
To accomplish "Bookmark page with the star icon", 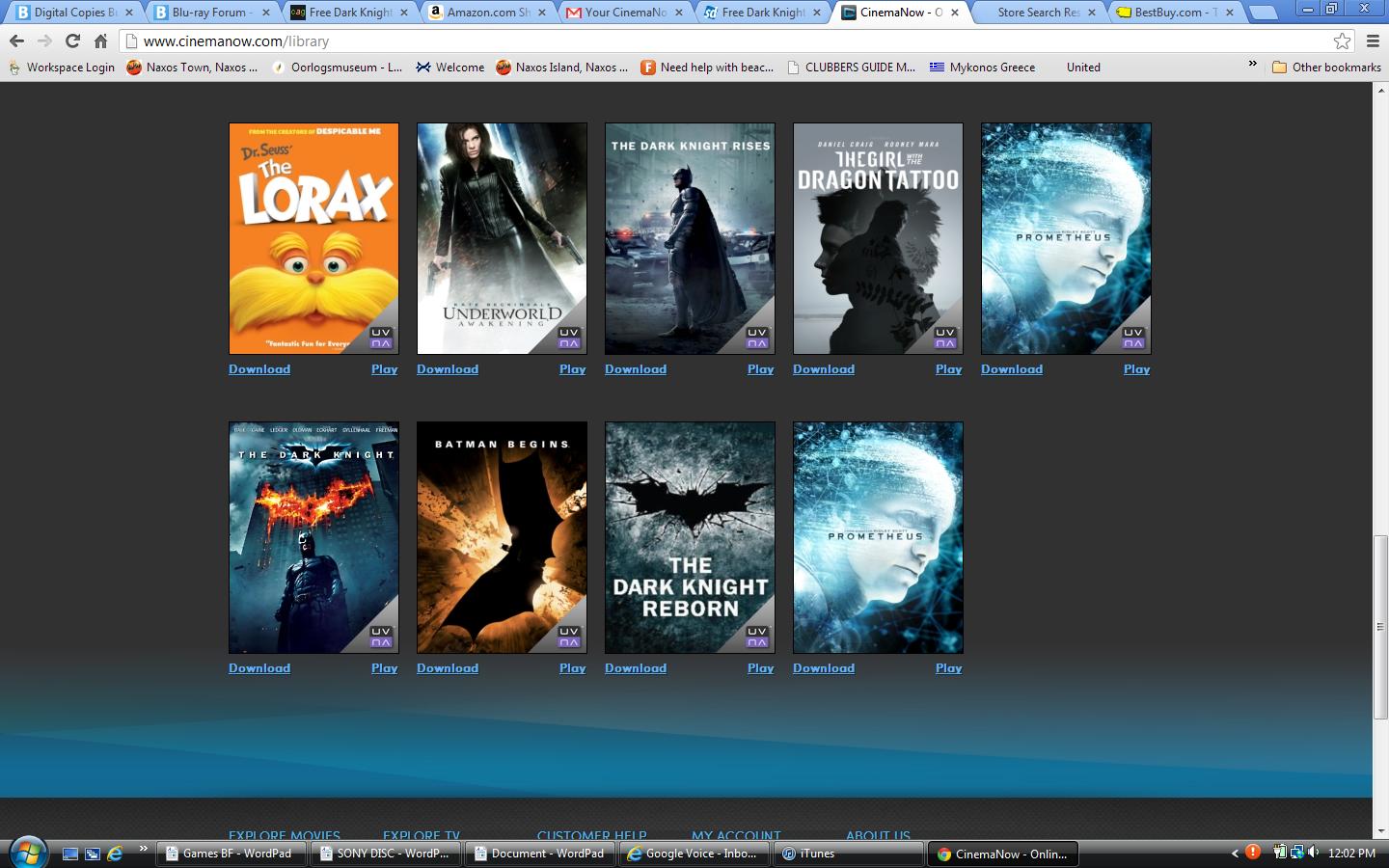I will click(x=1342, y=41).
